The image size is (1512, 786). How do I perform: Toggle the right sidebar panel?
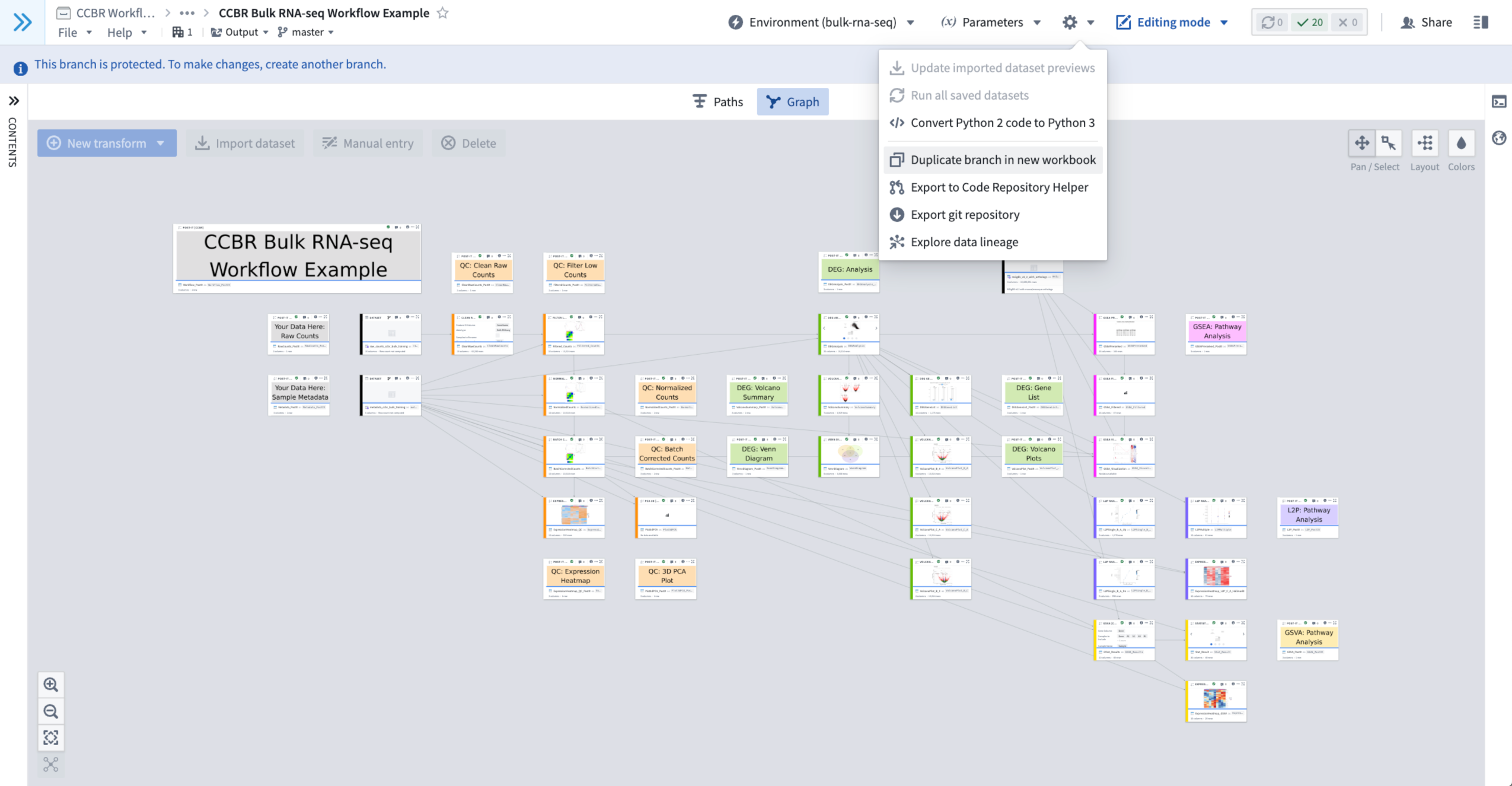tap(1480, 23)
